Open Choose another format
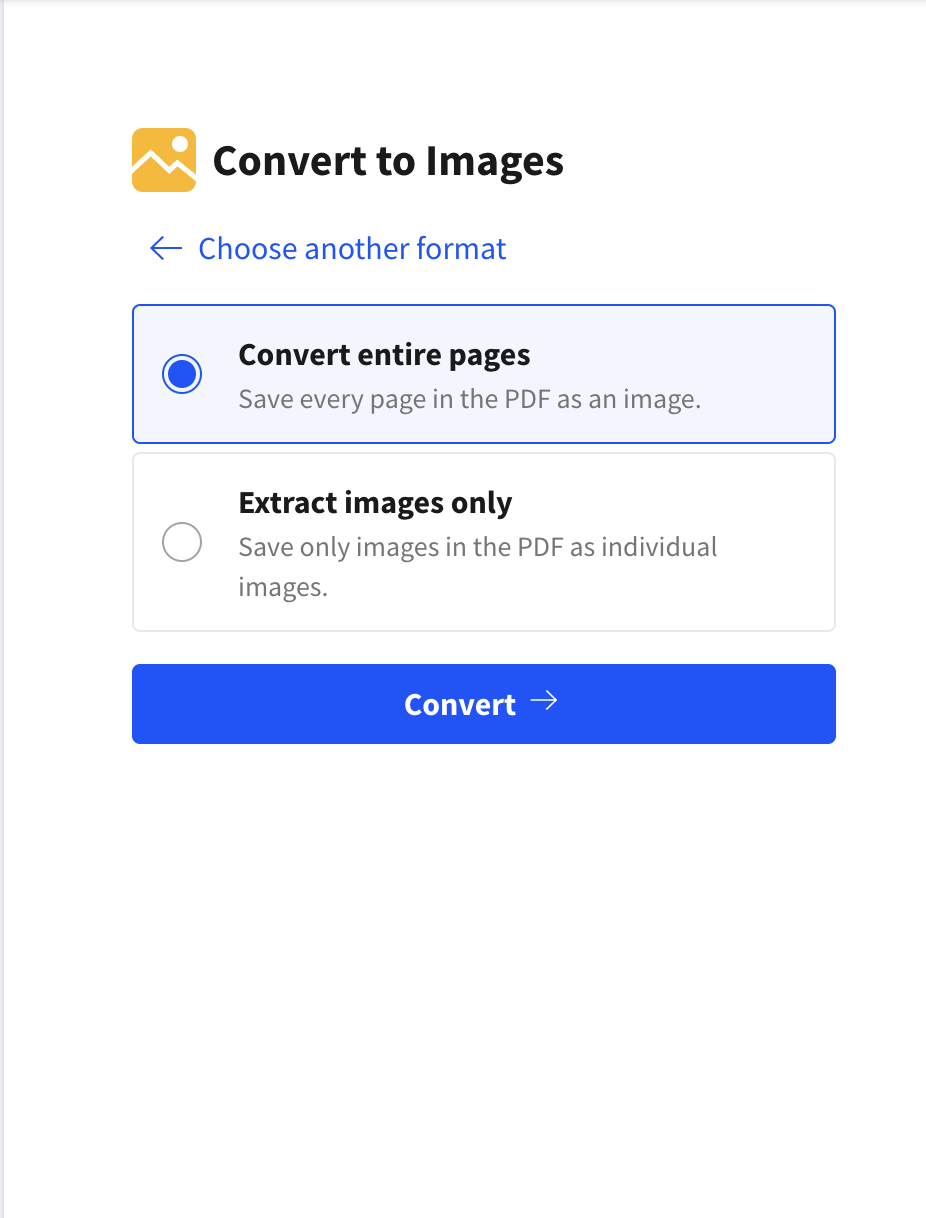Viewport: 926px width, 1218px height. coord(352,248)
